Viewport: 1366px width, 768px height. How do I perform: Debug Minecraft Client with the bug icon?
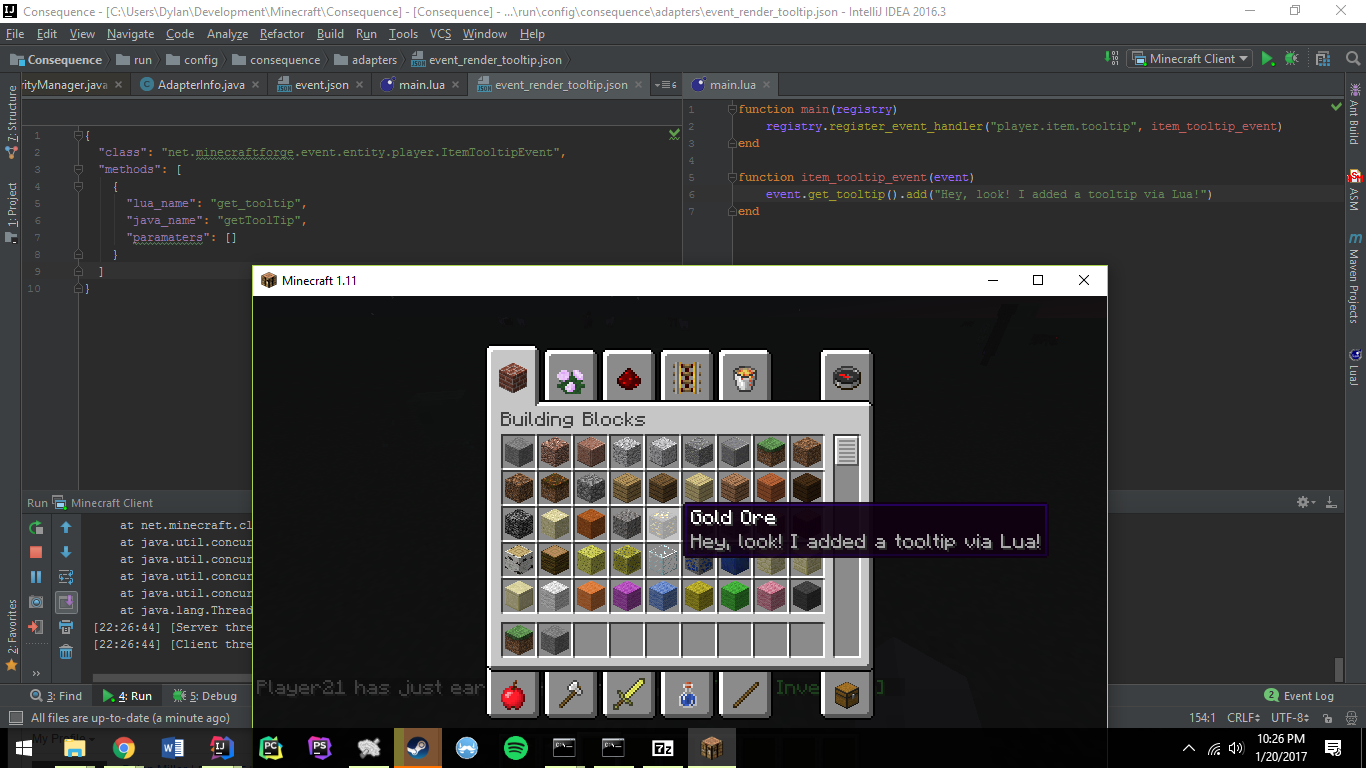1292,59
